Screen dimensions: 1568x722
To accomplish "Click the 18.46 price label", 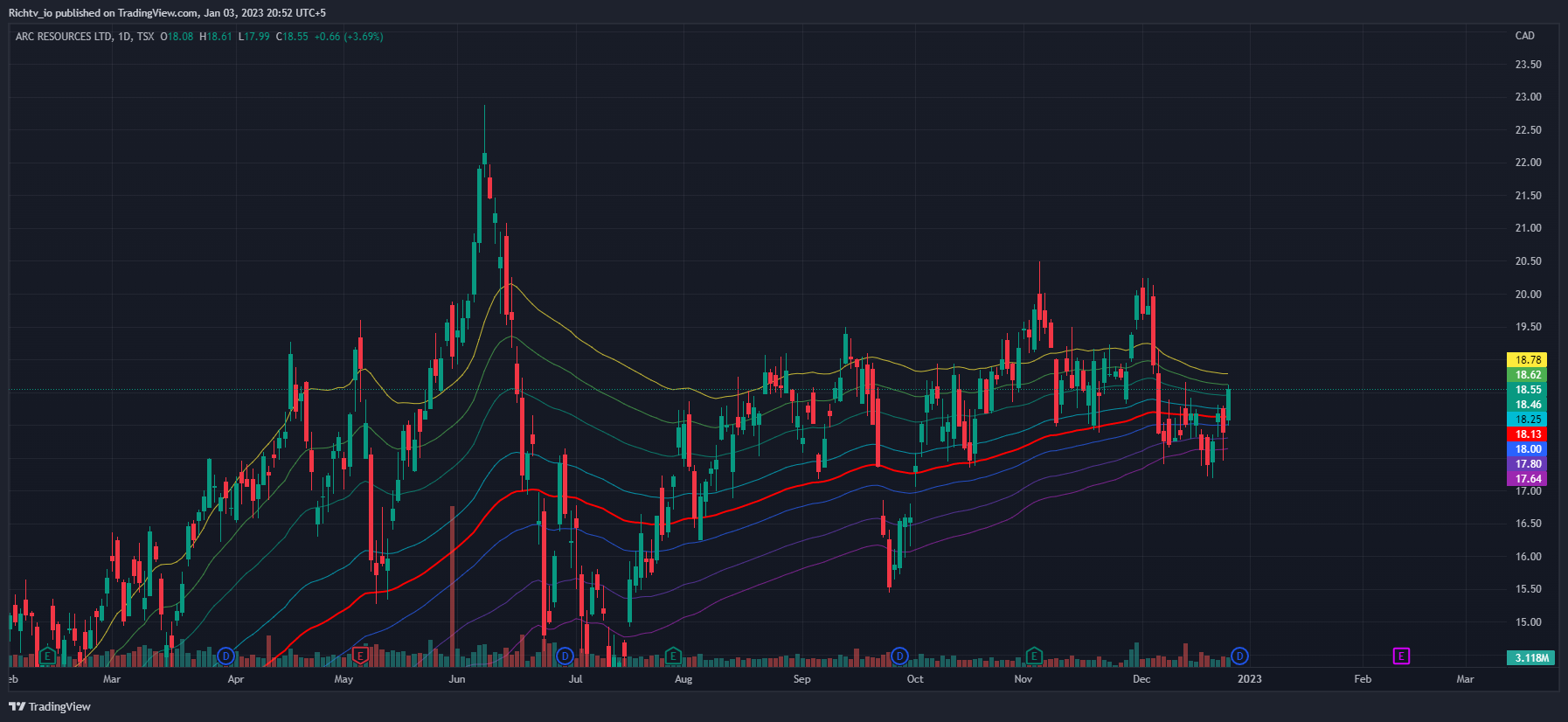I will pyautogui.click(x=1528, y=404).
